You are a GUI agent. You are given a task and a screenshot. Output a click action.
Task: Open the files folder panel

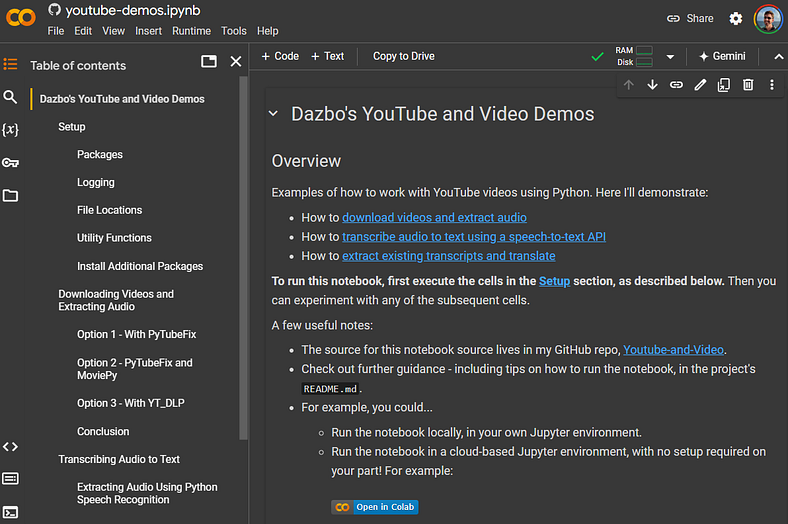(x=10, y=196)
